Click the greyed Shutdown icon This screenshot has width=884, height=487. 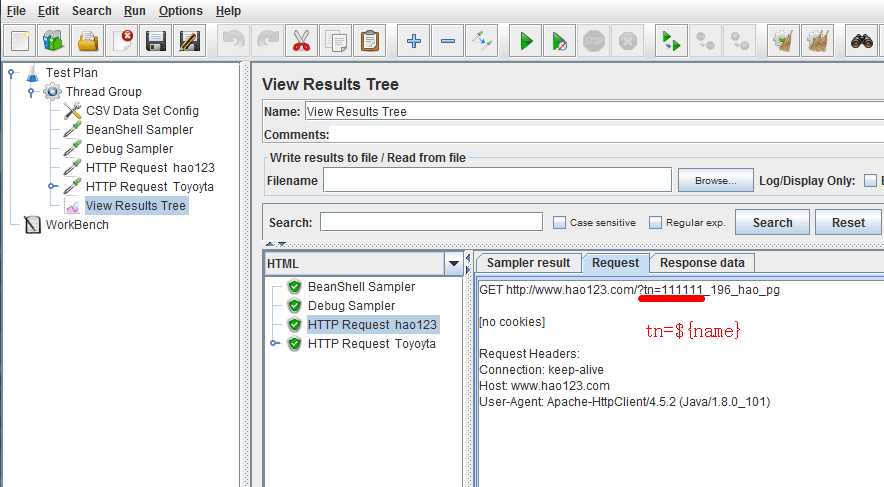tap(627, 41)
